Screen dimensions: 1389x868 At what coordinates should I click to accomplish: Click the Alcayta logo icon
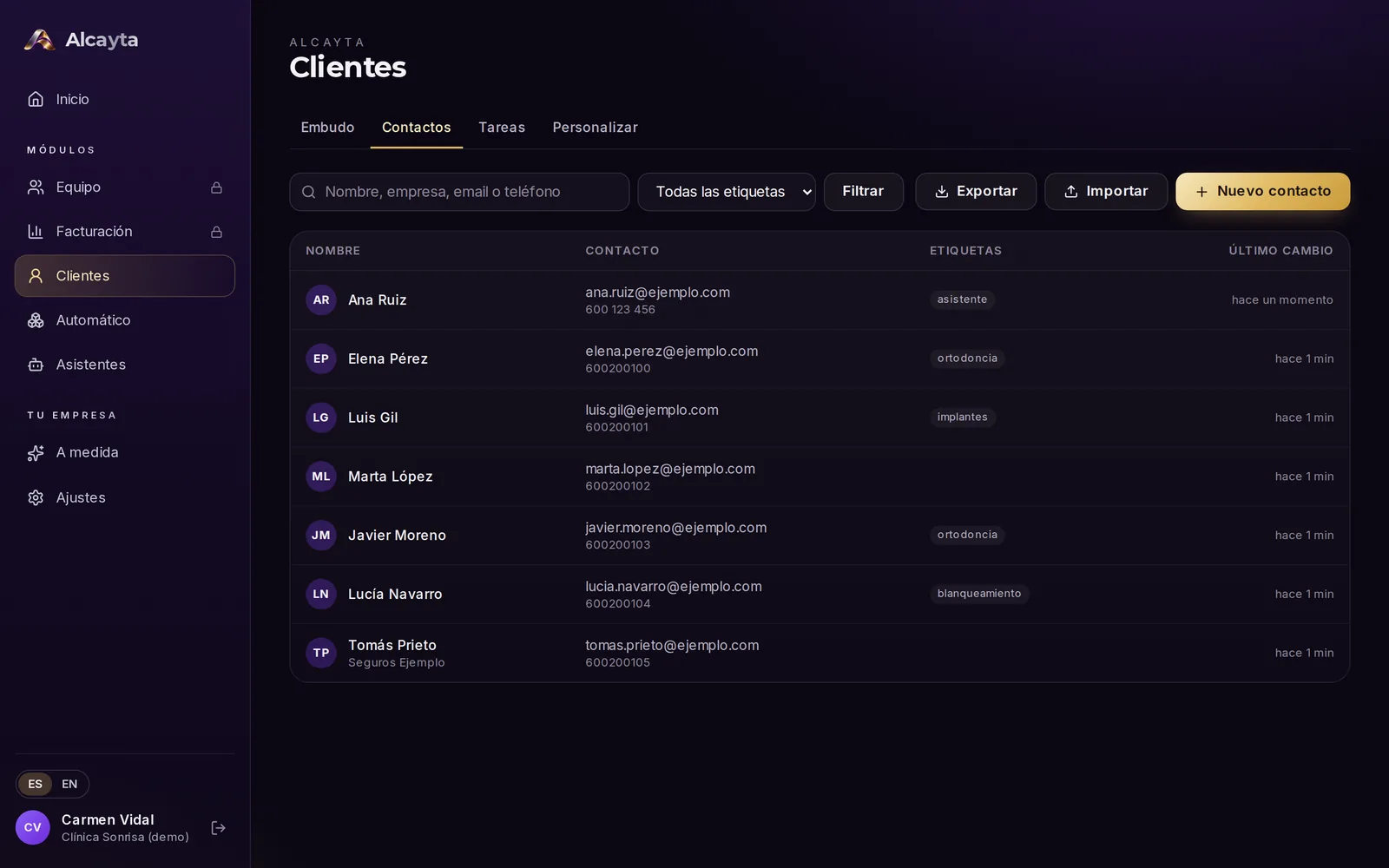pos(39,40)
